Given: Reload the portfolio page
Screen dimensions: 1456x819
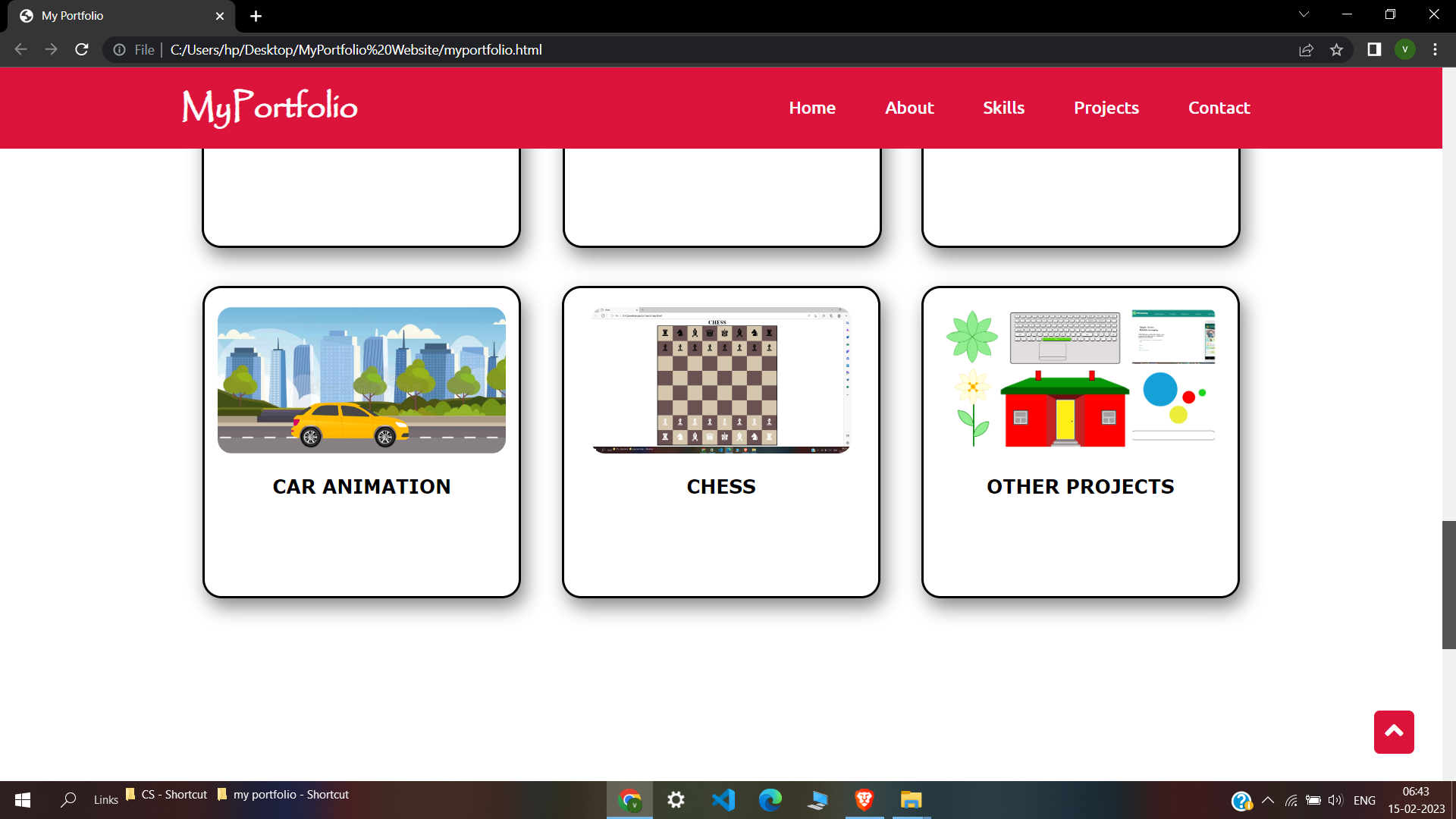Looking at the screenshot, I should (x=81, y=49).
